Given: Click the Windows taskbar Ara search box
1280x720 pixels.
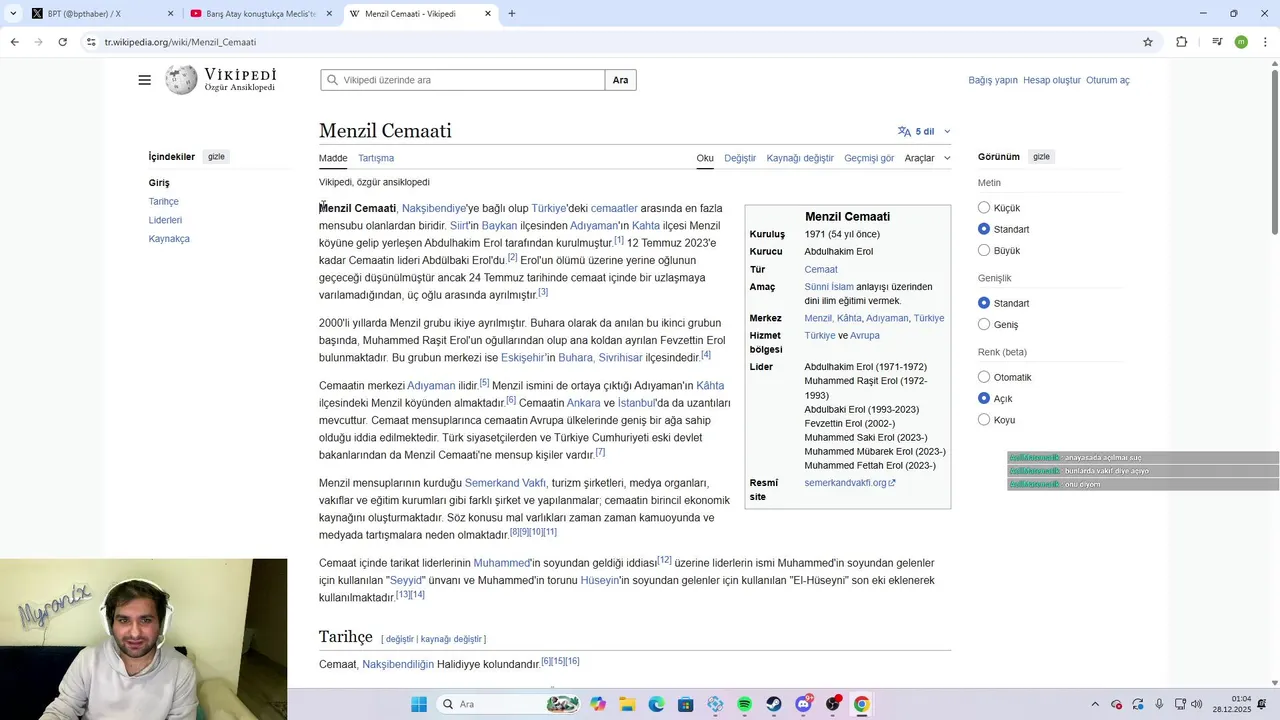Looking at the screenshot, I should 510,704.
